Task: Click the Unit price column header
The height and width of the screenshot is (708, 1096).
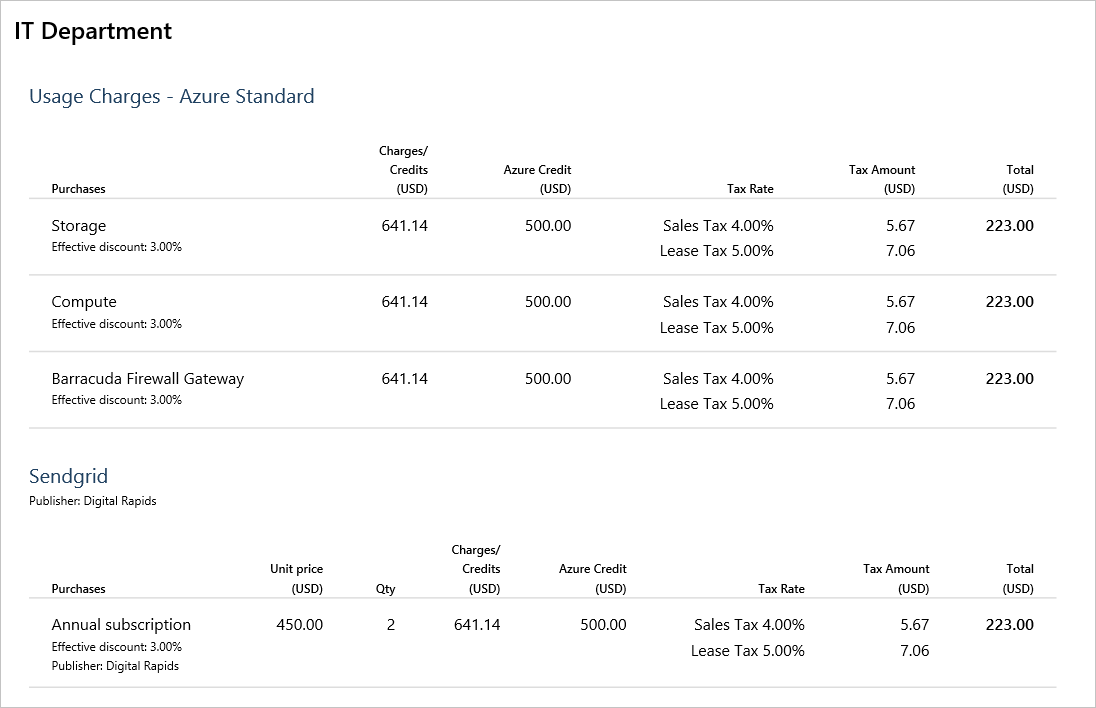Action: 295,568
